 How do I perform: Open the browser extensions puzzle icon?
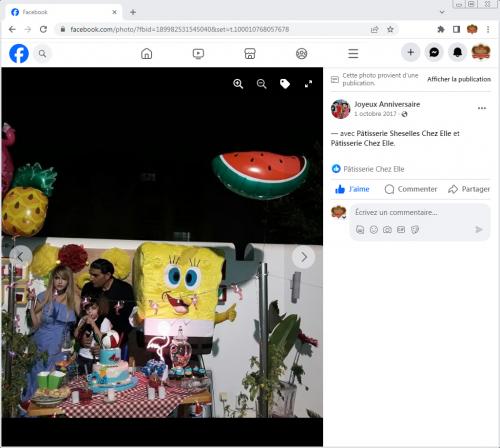point(441,29)
